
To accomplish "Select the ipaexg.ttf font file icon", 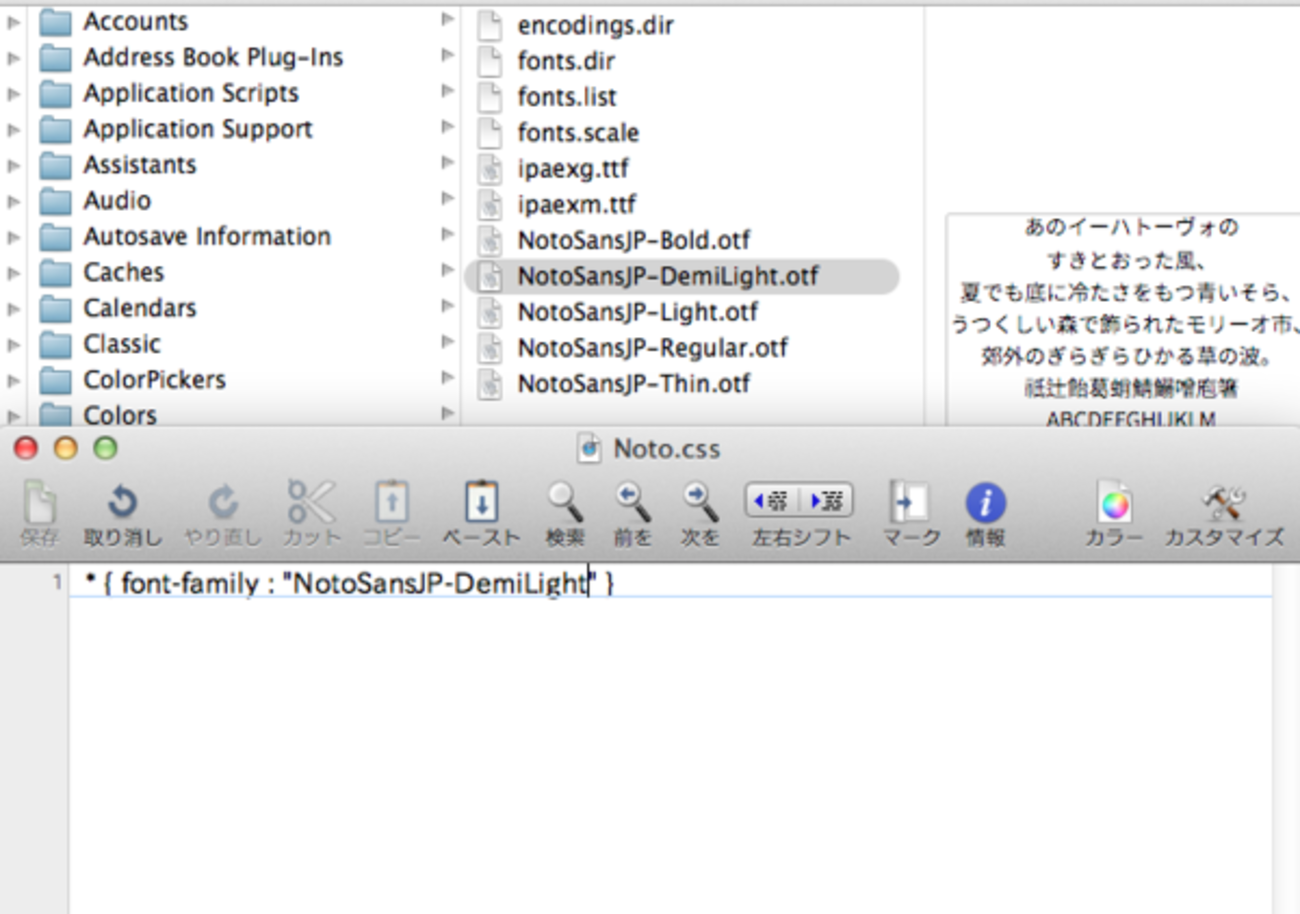I will (x=489, y=169).
